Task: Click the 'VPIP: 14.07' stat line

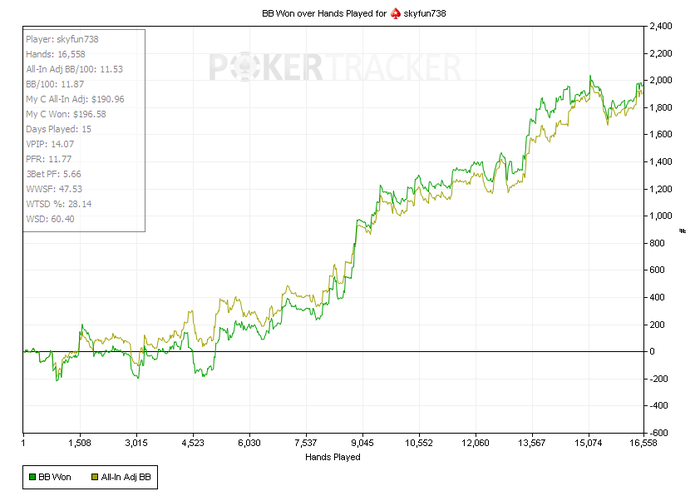Action: [x=50, y=144]
